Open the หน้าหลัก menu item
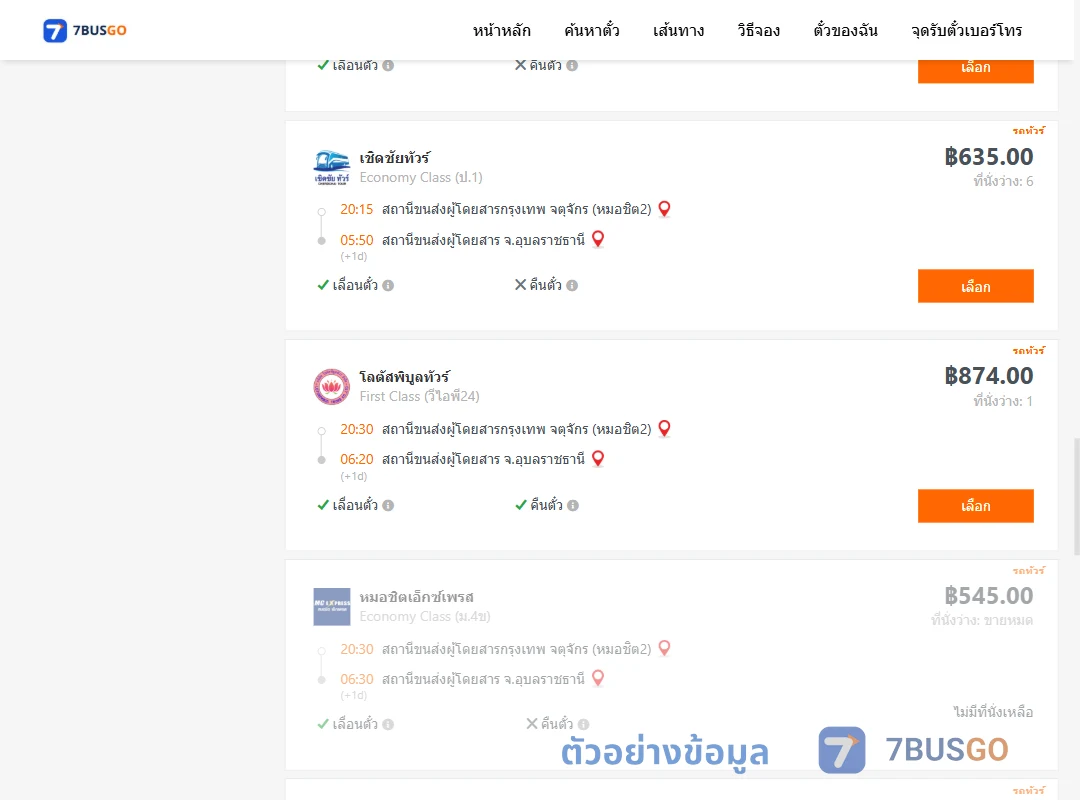Image resolution: width=1080 pixels, height=800 pixels. [x=501, y=30]
